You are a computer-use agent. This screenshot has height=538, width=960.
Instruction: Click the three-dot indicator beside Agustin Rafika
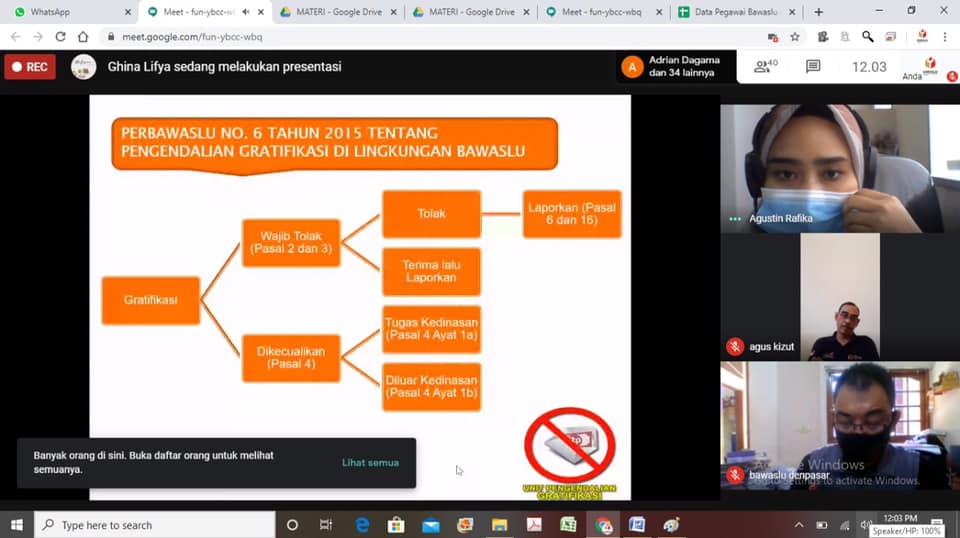(735, 219)
